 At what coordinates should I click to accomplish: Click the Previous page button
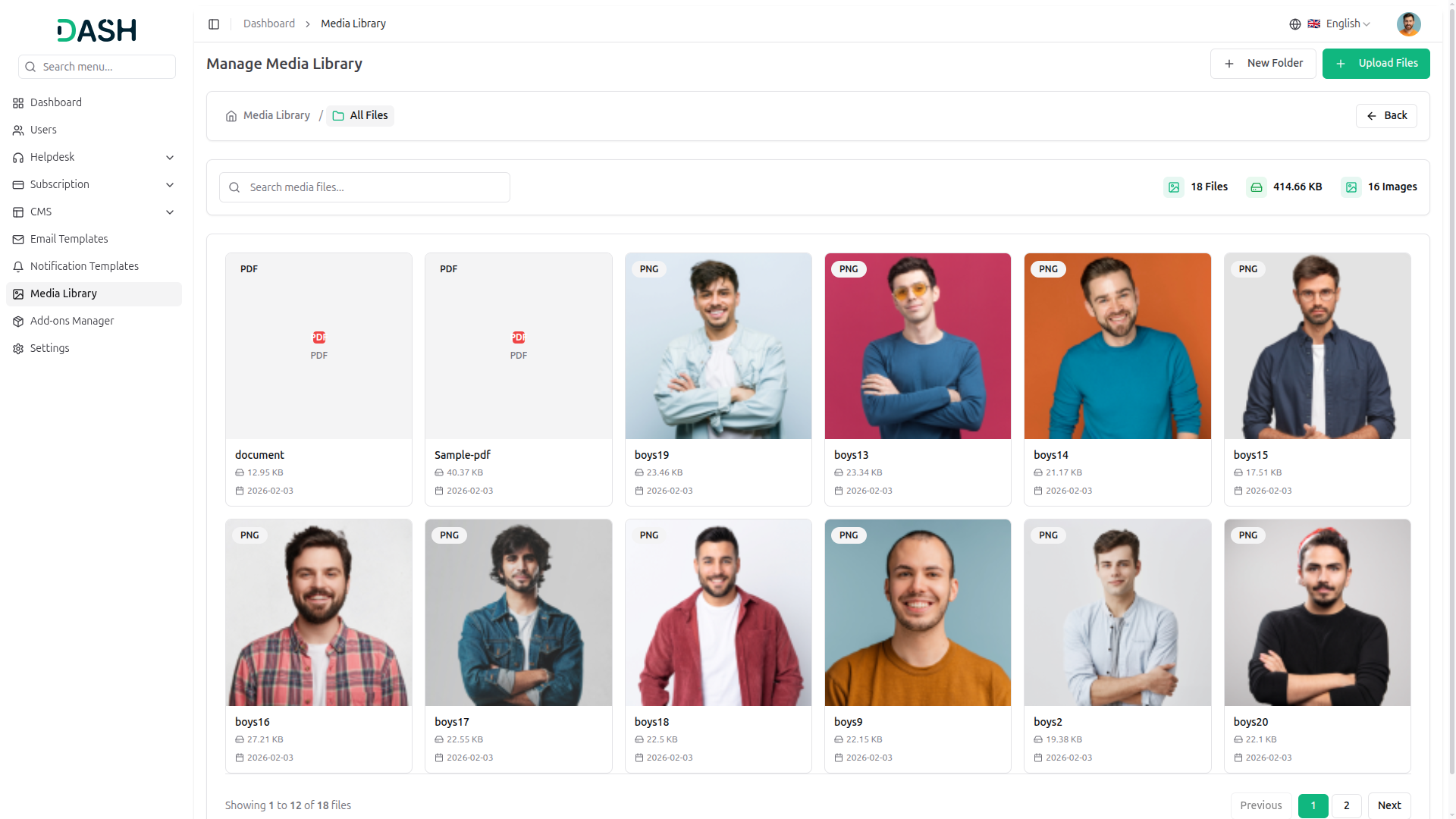pos(1261,805)
